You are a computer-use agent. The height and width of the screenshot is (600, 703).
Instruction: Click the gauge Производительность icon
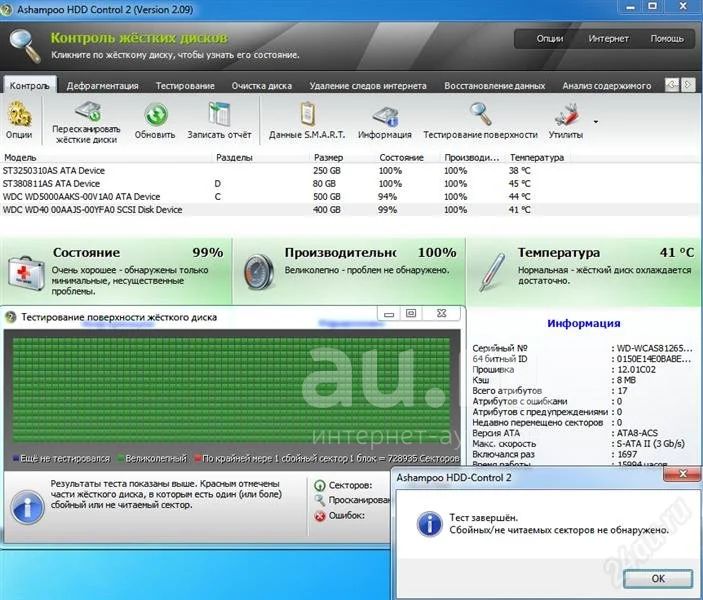click(258, 272)
